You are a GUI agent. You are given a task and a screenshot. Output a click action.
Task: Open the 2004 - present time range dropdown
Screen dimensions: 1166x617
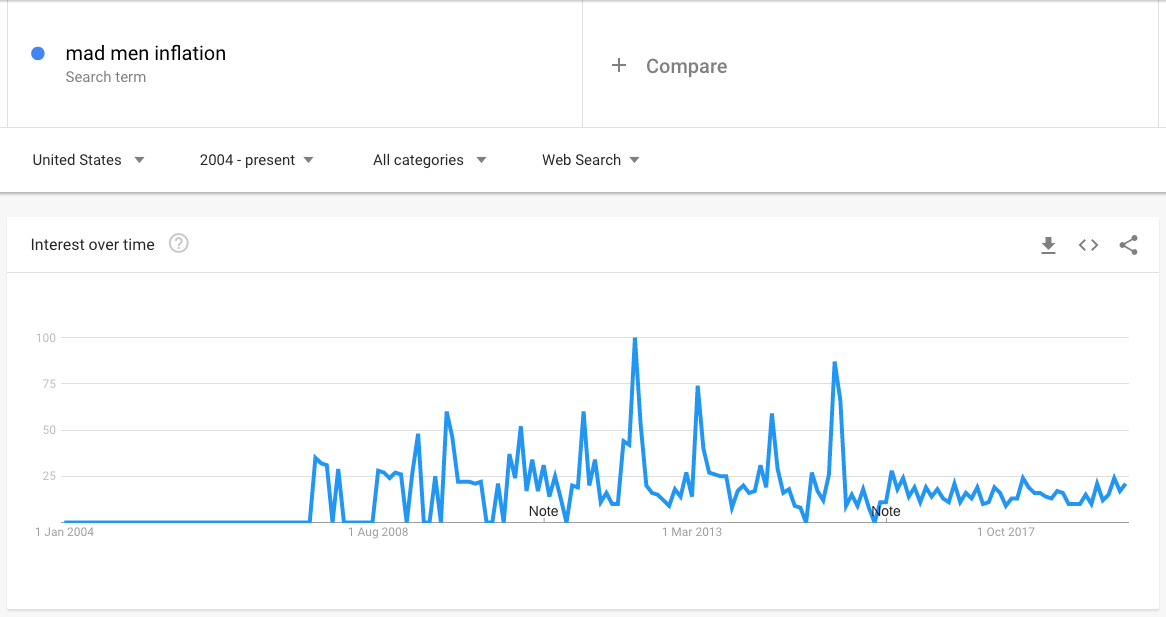pos(257,160)
